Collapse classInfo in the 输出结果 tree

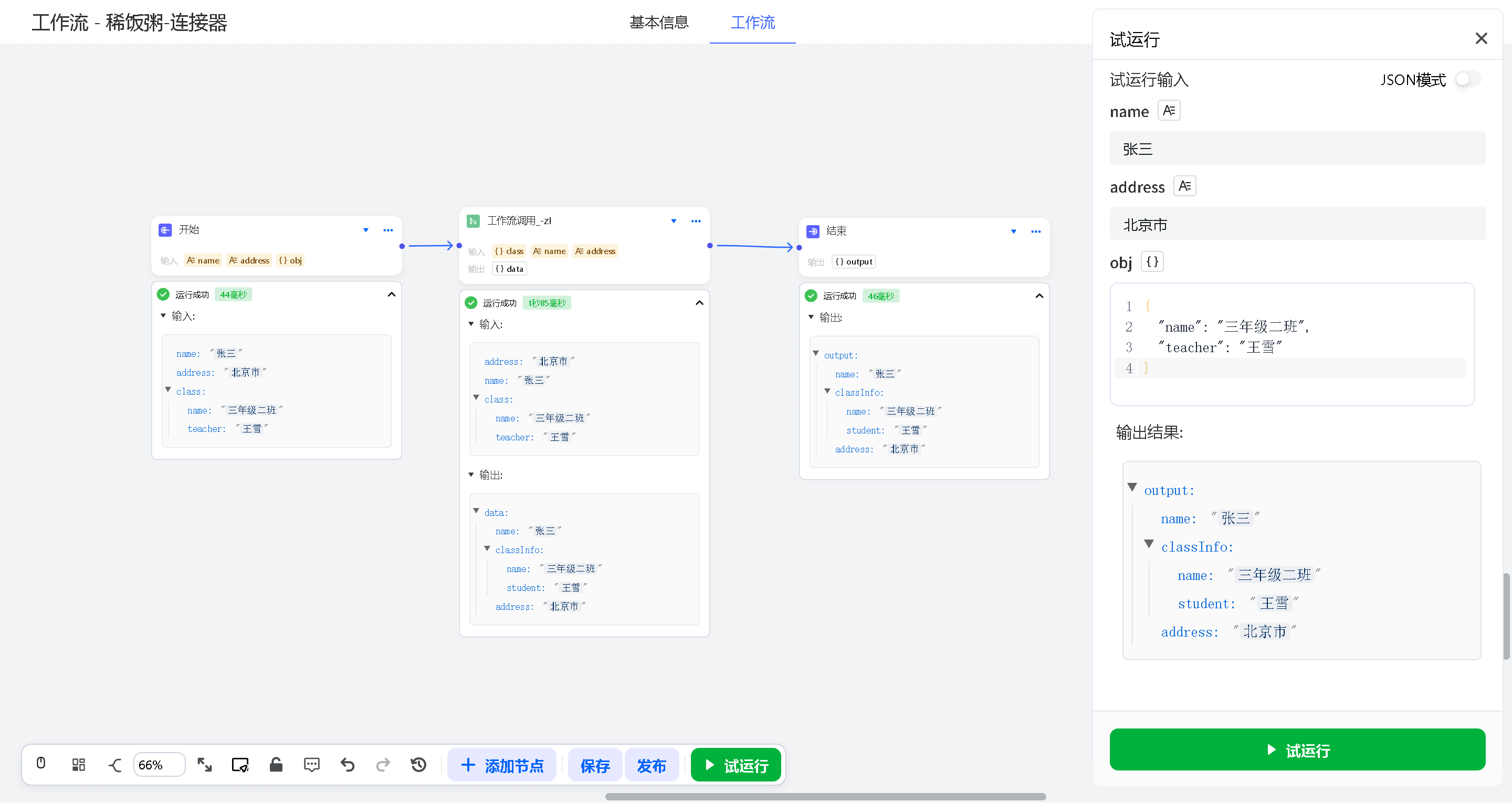[1149, 544]
